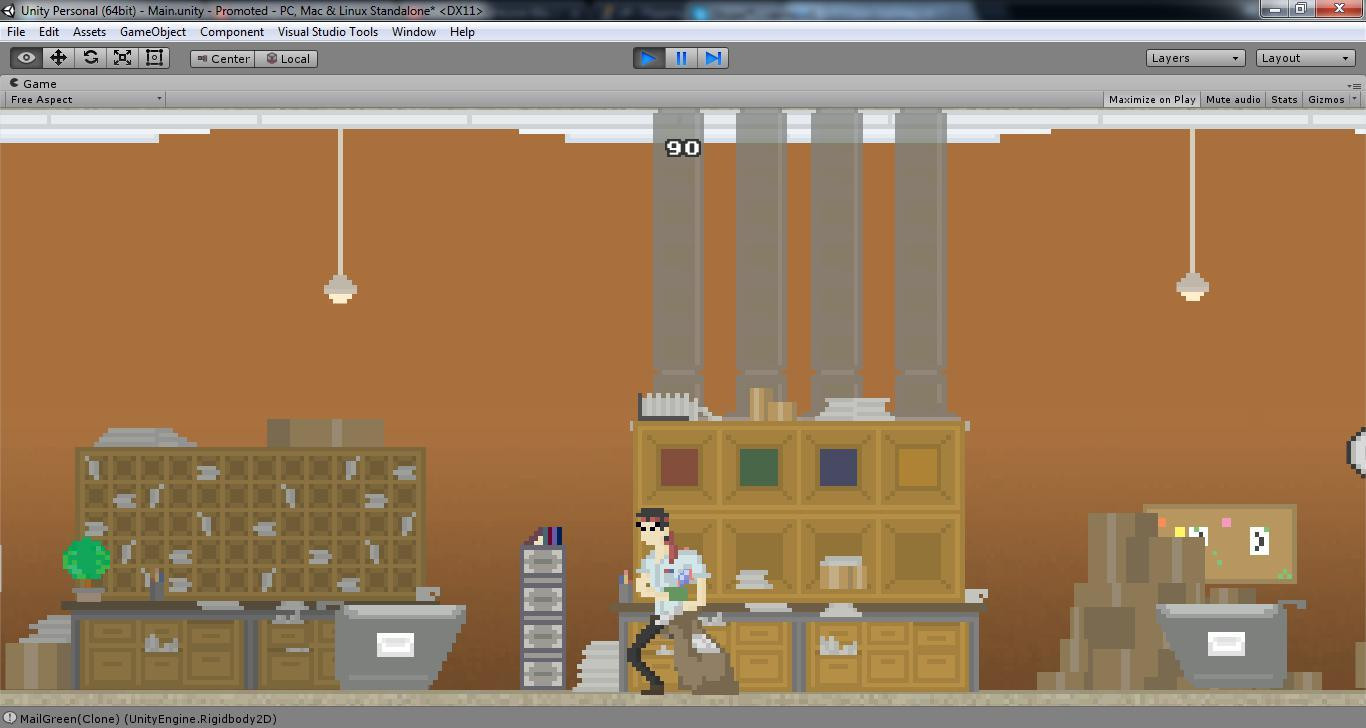Toggle Local handle rotation
The width and height of the screenshot is (1366, 728).
(x=286, y=58)
